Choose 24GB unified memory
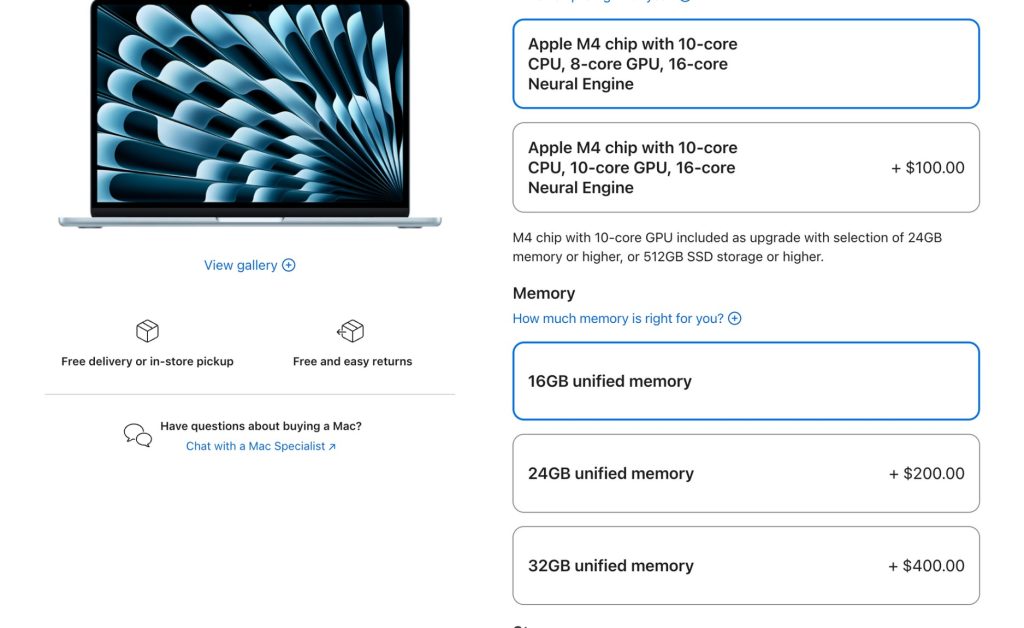The image size is (1024, 628). tap(745, 473)
